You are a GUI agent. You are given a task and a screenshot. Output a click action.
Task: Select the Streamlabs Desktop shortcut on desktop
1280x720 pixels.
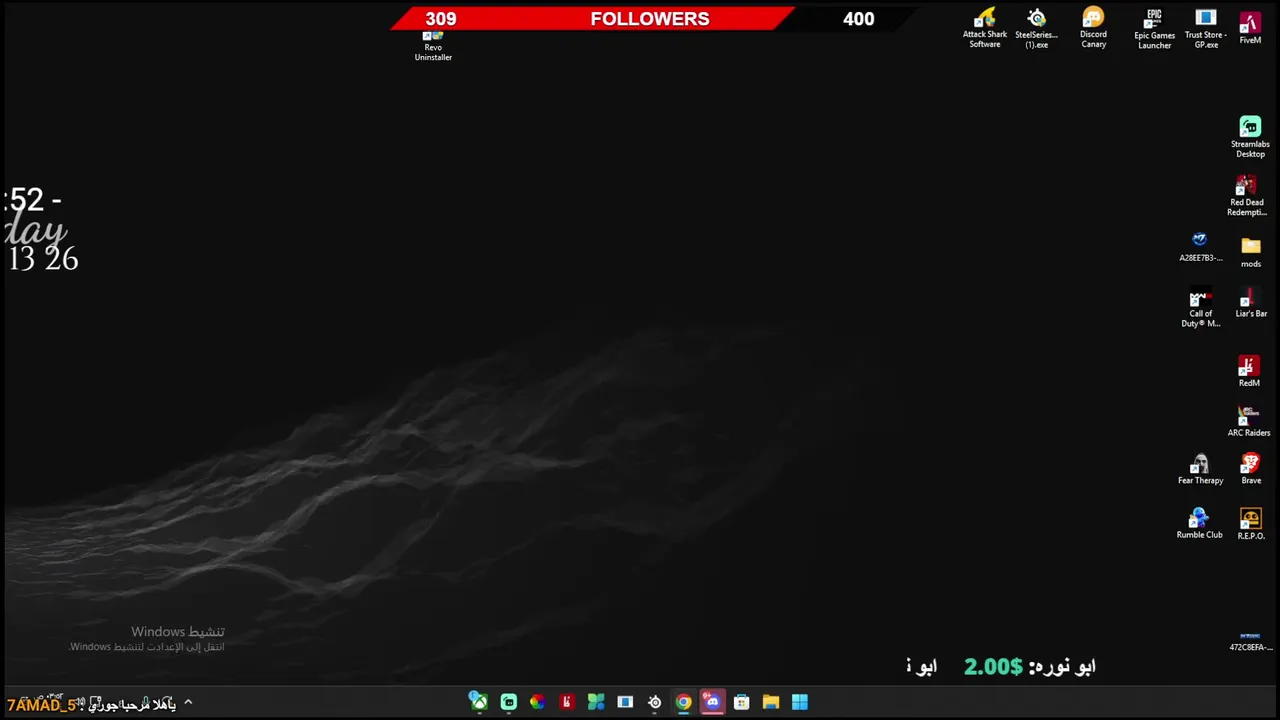(x=1250, y=137)
